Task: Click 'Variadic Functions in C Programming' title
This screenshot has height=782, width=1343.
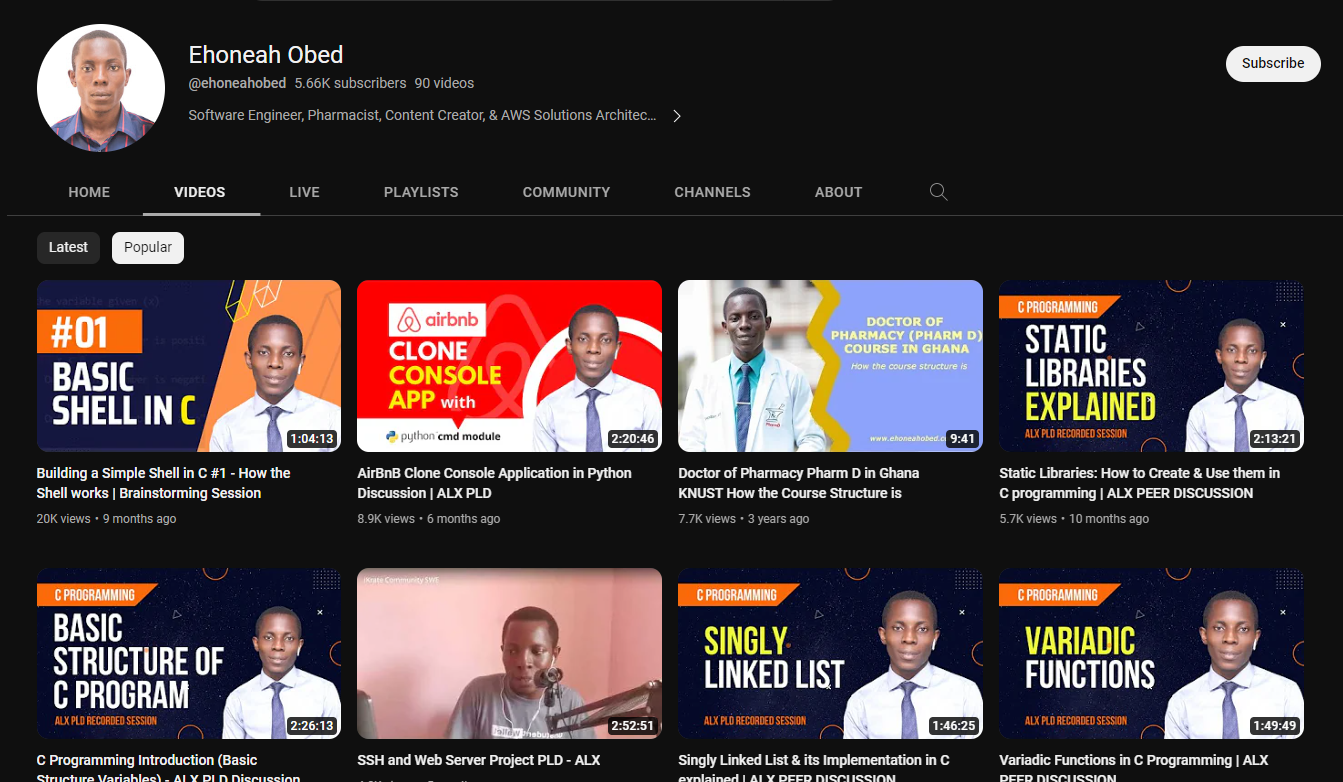Action: [x=1134, y=768]
